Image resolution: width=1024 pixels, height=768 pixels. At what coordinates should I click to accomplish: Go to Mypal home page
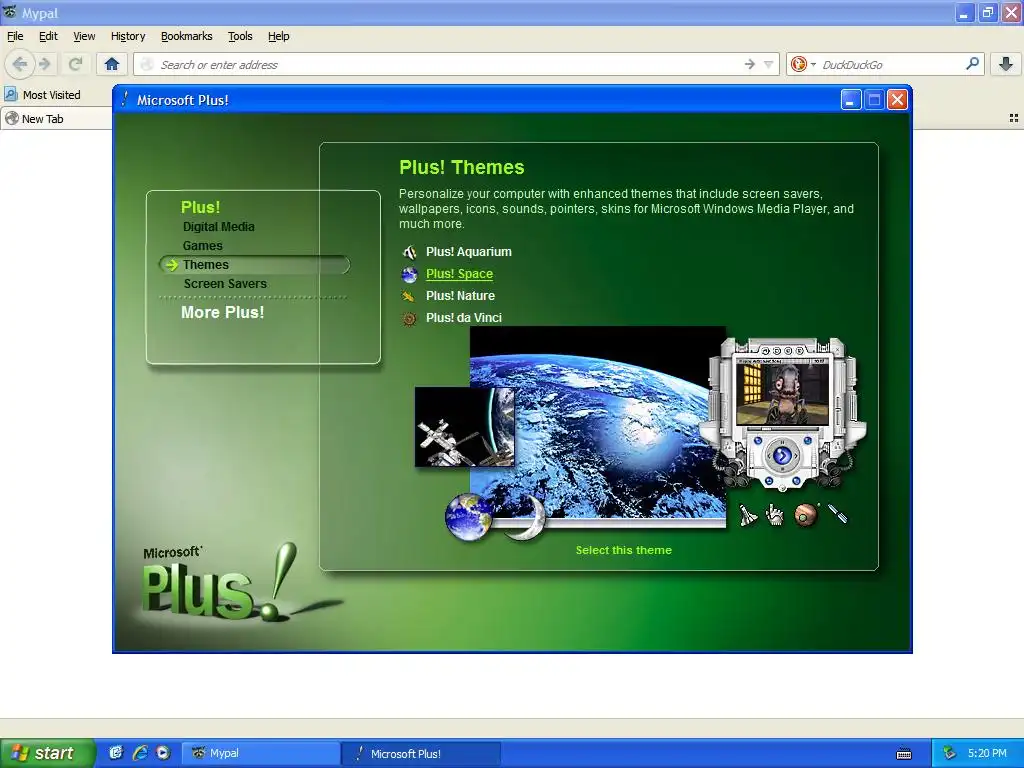[x=112, y=64]
